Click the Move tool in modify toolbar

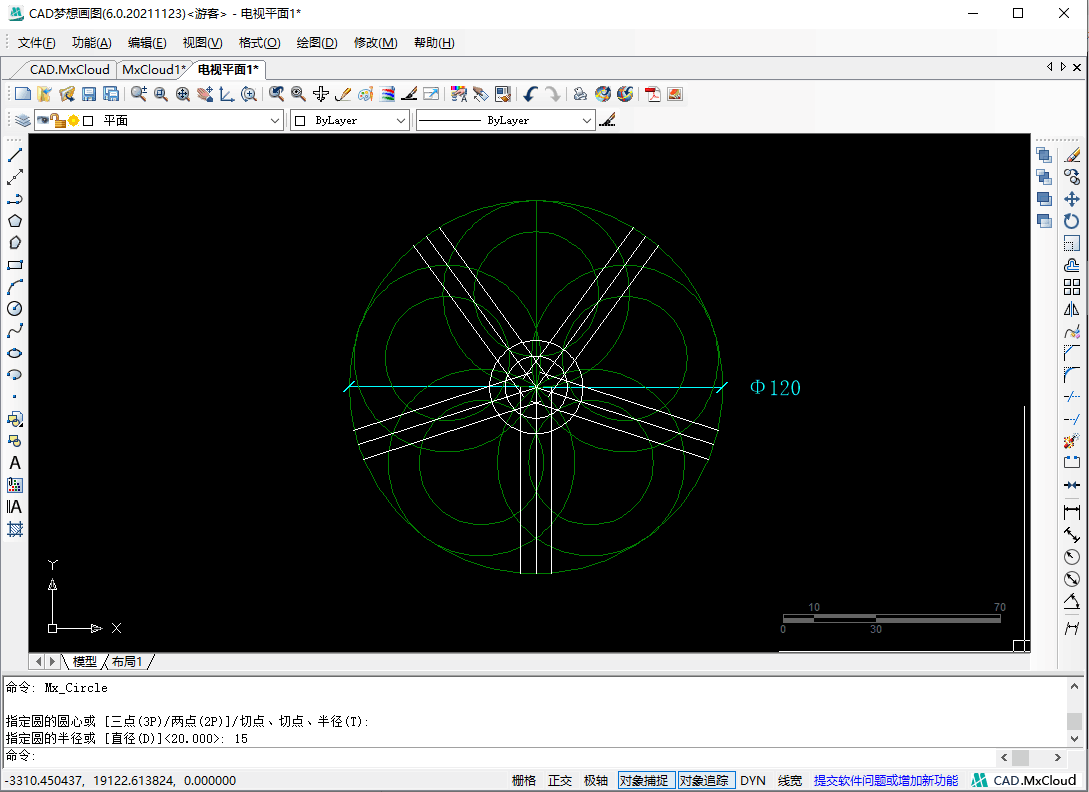pos(1072,199)
